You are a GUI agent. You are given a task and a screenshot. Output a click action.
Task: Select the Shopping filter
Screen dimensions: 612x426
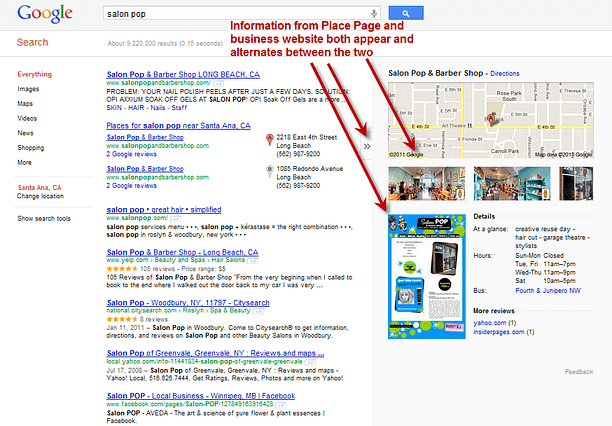(x=30, y=148)
